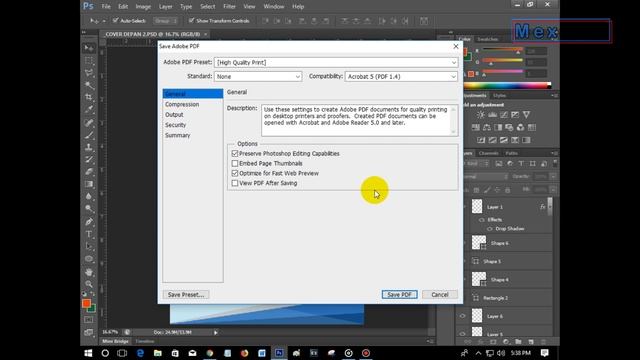Toggle Auto-Select checkbox in options bar

click(x=116, y=20)
